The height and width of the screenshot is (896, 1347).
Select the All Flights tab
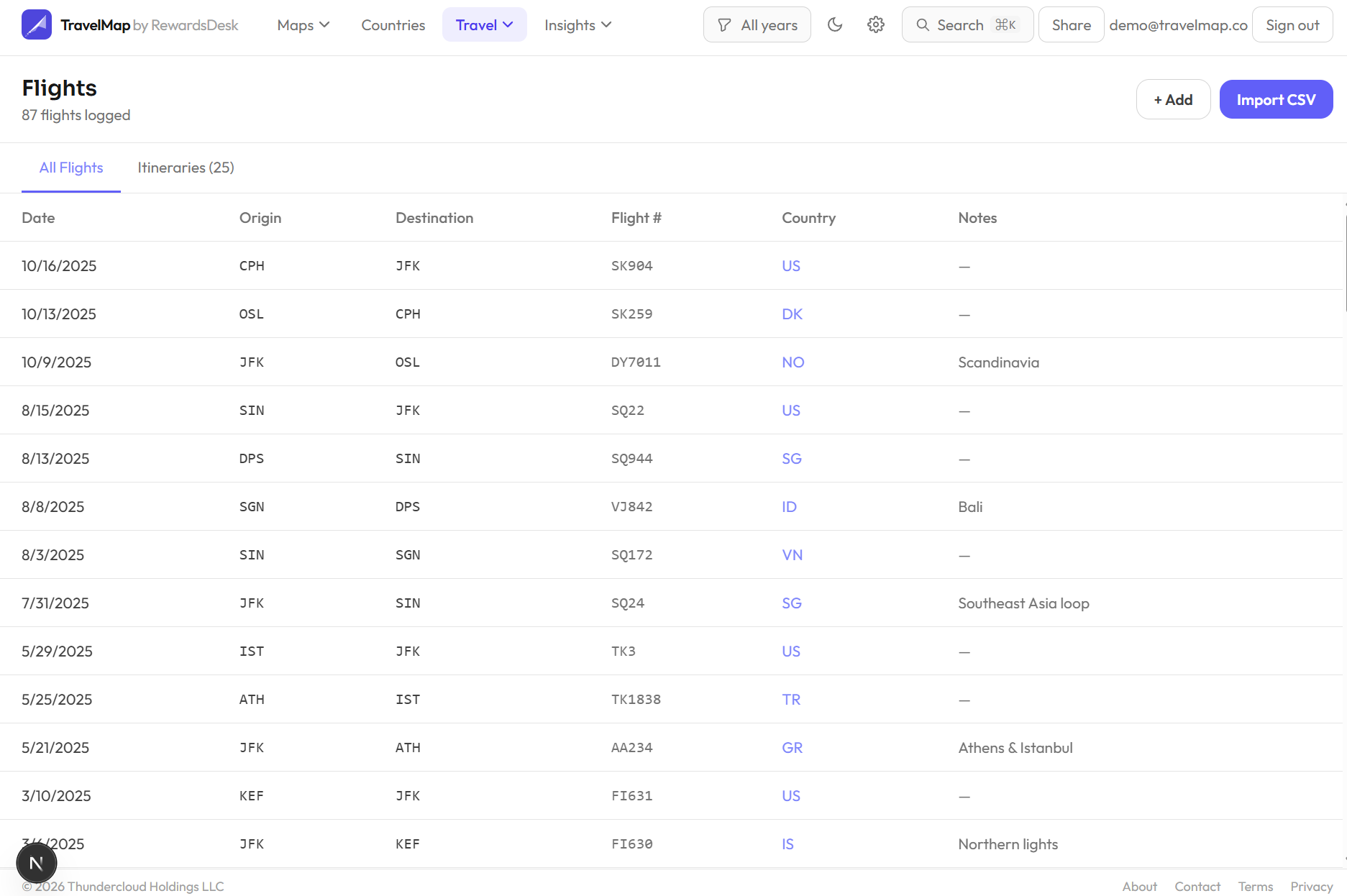point(71,168)
